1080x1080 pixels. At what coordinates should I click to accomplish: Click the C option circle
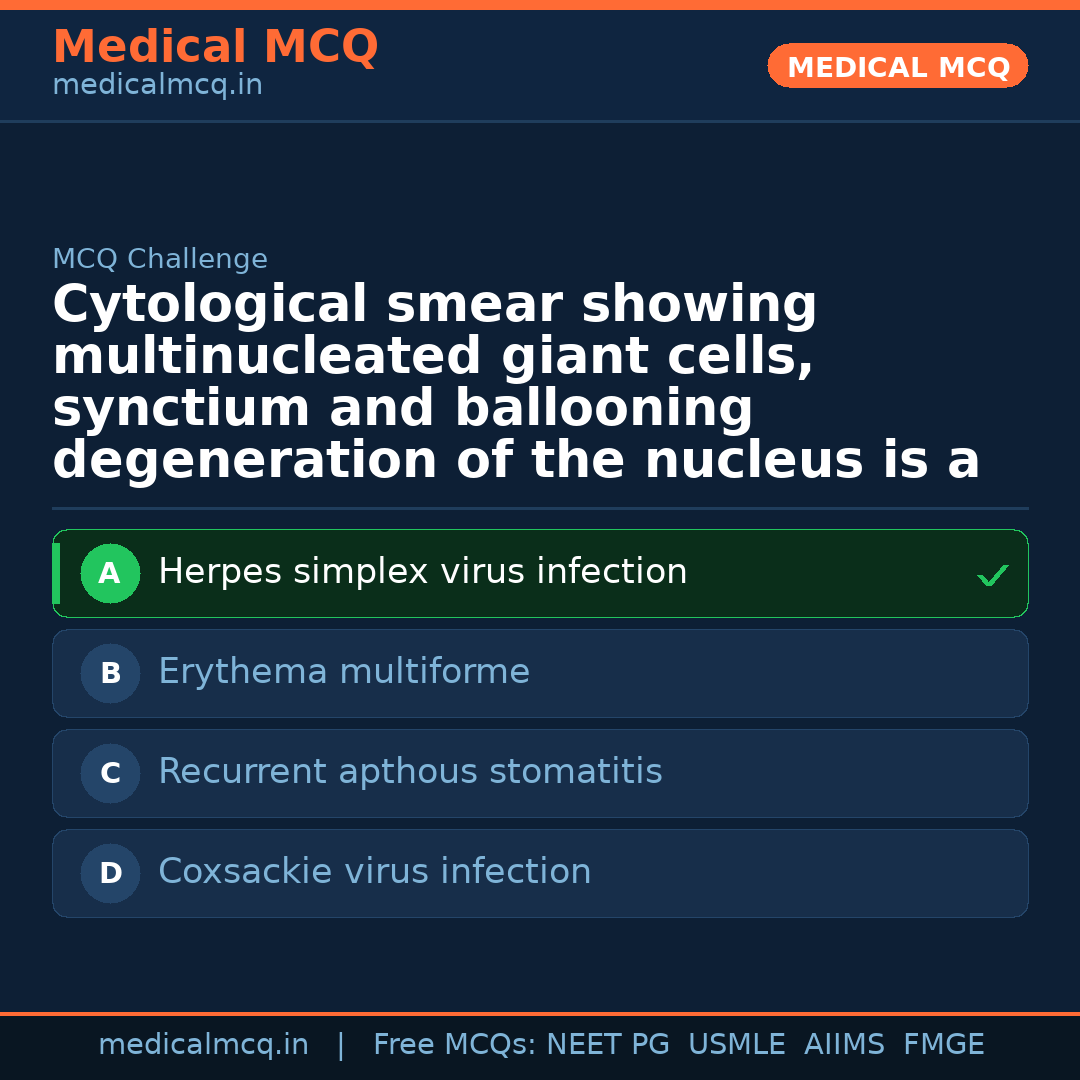point(110,774)
